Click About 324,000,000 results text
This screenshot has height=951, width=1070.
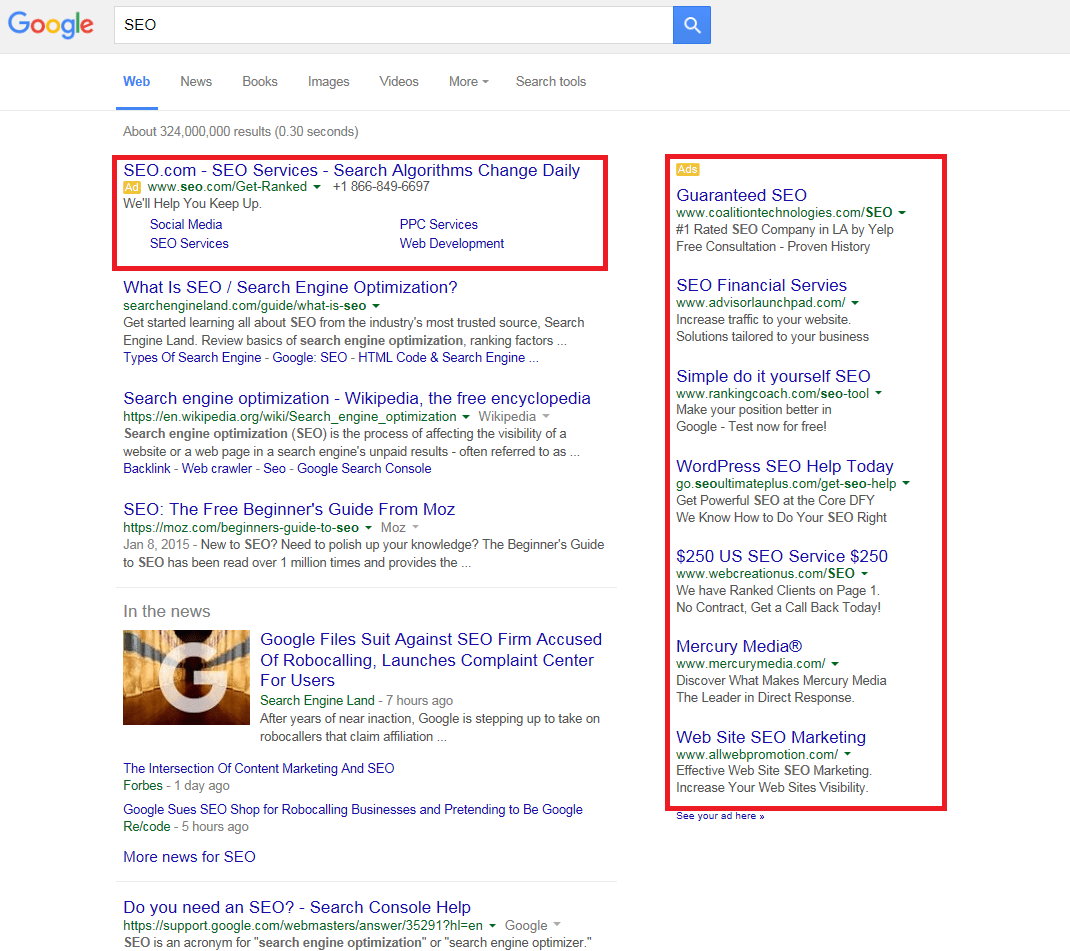click(240, 132)
